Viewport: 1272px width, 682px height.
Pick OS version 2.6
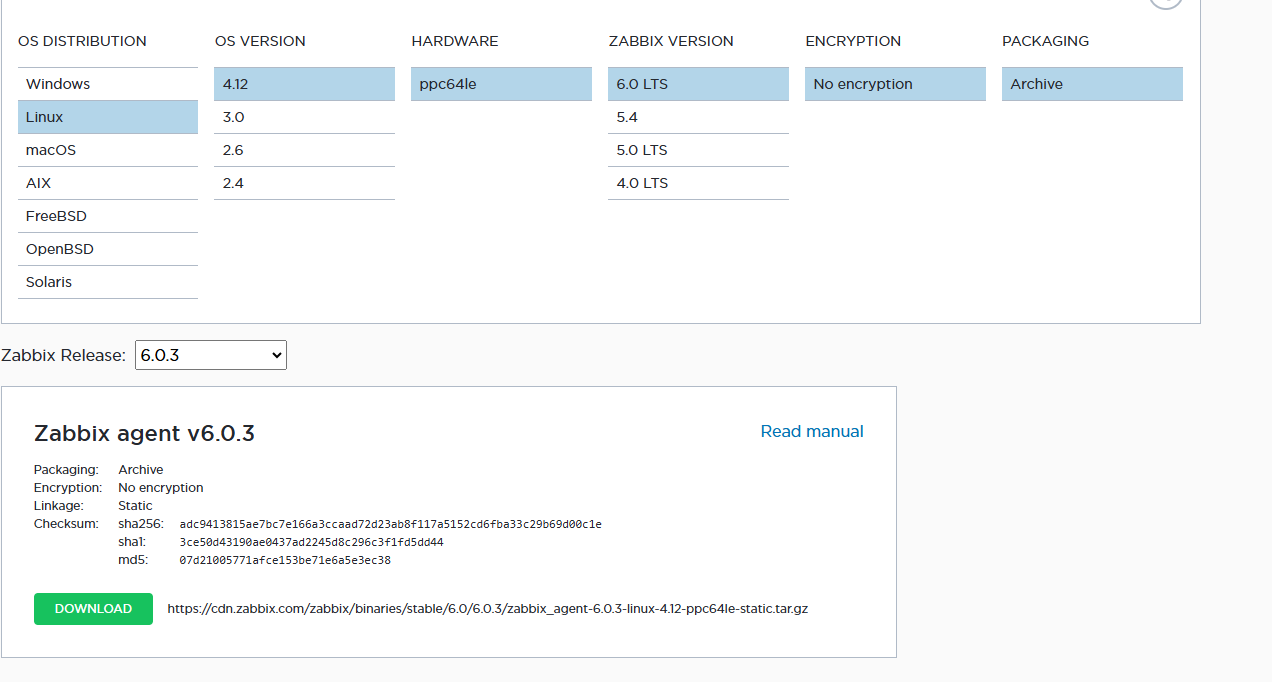[305, 150]
